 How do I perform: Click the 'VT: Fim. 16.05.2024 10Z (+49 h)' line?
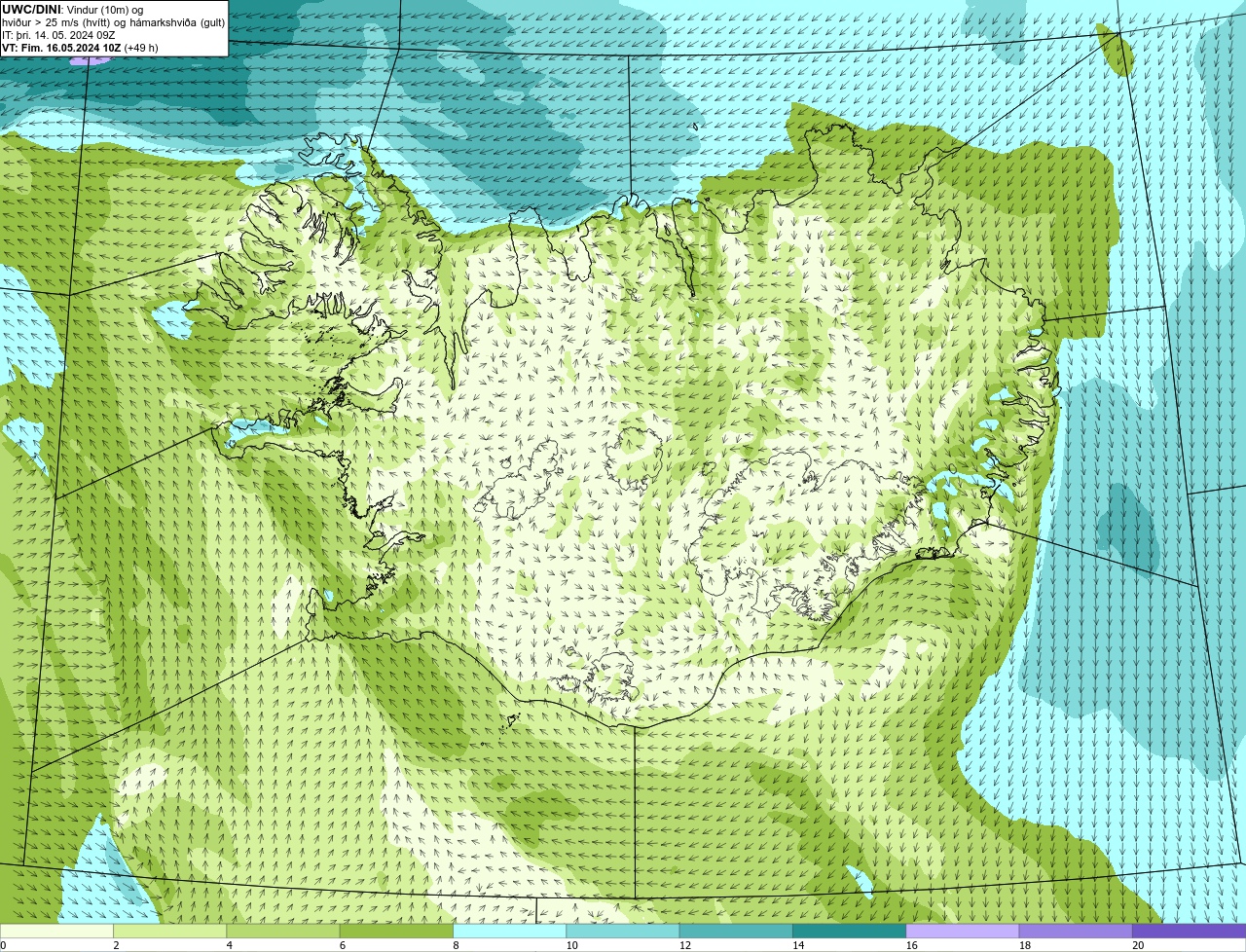[80, 48]
